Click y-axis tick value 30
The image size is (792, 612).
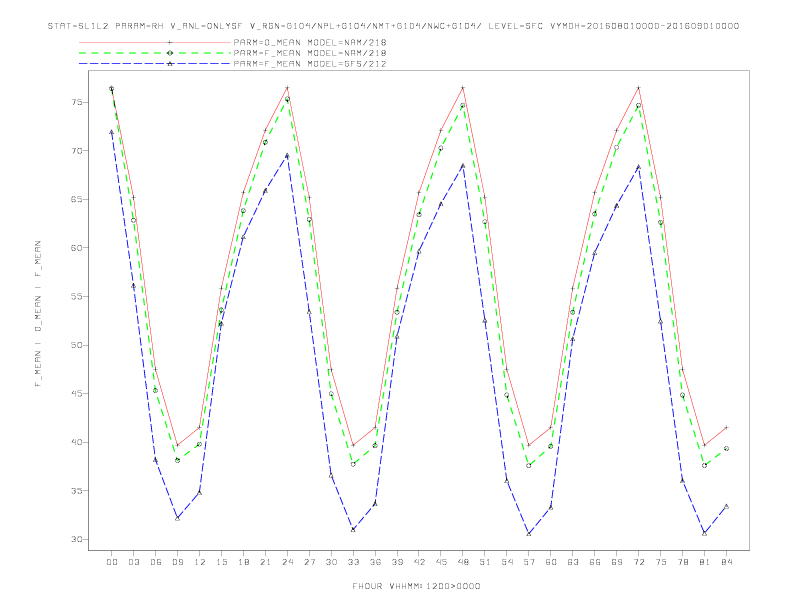(77, 539)
